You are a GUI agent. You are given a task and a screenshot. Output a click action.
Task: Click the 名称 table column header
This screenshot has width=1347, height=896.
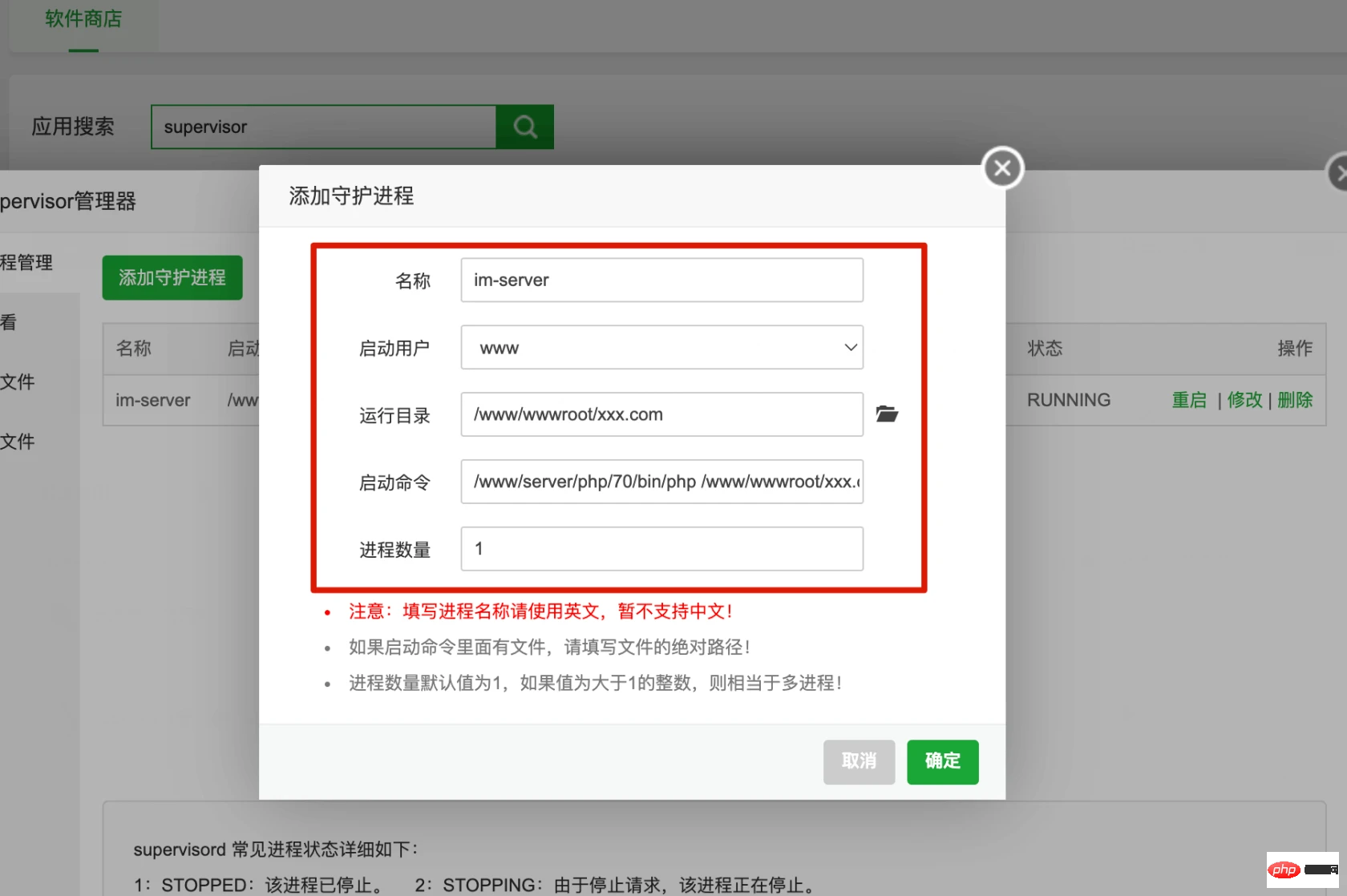coord(134,348)
